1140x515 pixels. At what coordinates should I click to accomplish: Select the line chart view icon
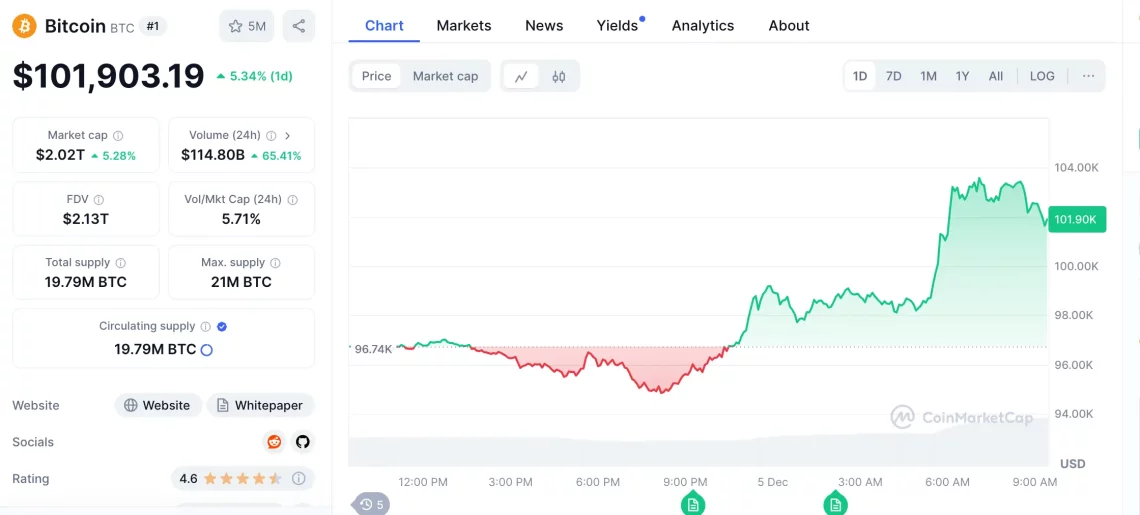point(521,76)
